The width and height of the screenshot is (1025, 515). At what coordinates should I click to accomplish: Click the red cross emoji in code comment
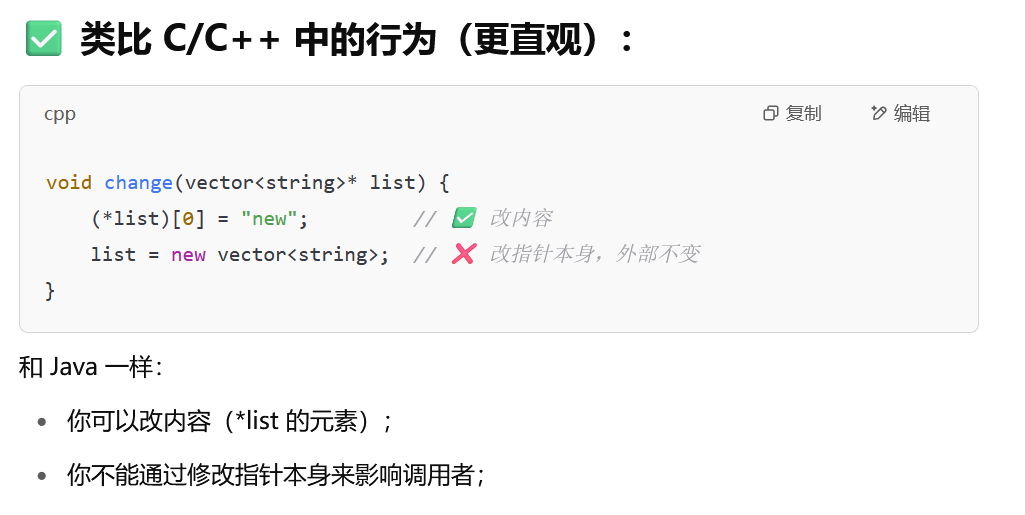(x=463, y=254)
